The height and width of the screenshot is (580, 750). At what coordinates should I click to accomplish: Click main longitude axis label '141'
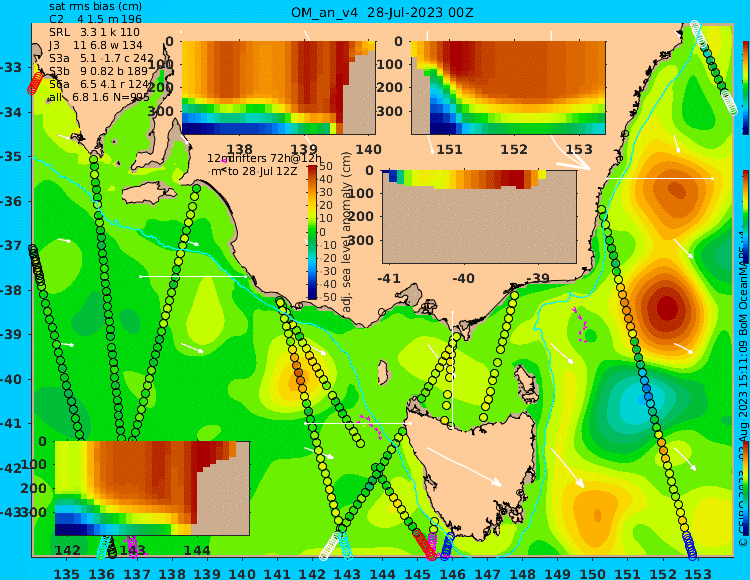(x=277, y=573)
